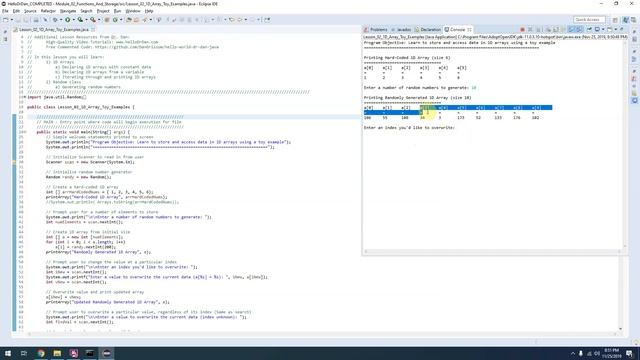
Task: Open the Edit menu
Action: coord(16,11)
